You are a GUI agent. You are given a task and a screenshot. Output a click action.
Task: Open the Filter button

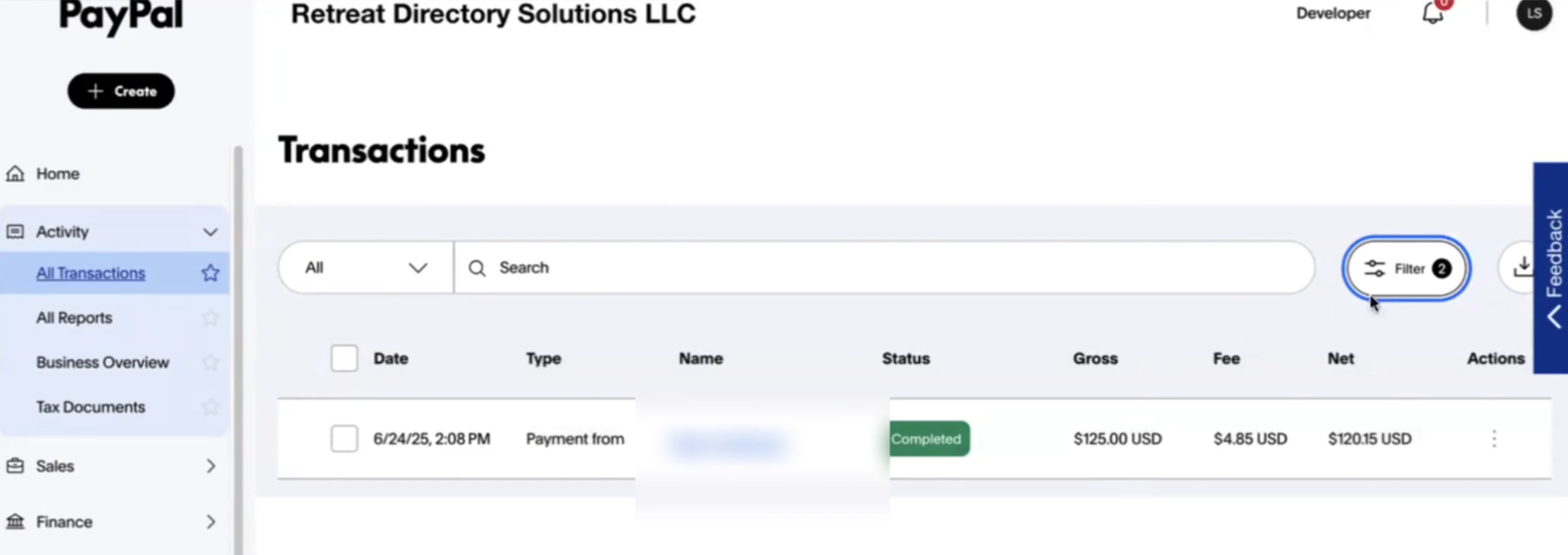pos(1406,268)
